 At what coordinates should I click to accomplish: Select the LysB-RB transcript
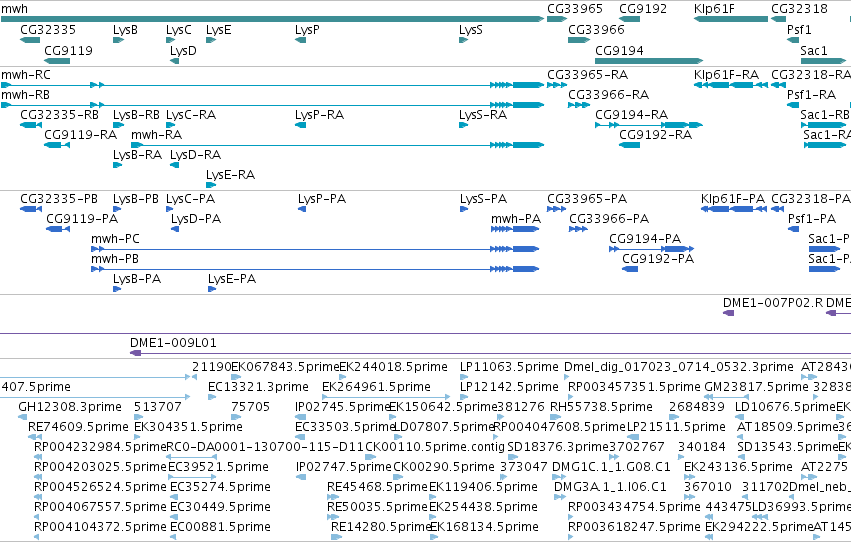pos(118,125)
